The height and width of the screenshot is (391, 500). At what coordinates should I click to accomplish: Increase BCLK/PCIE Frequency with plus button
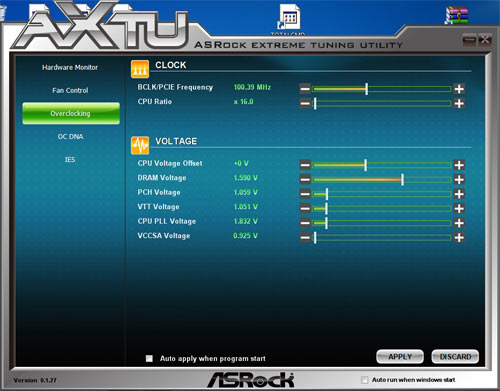tap(459, 89)
